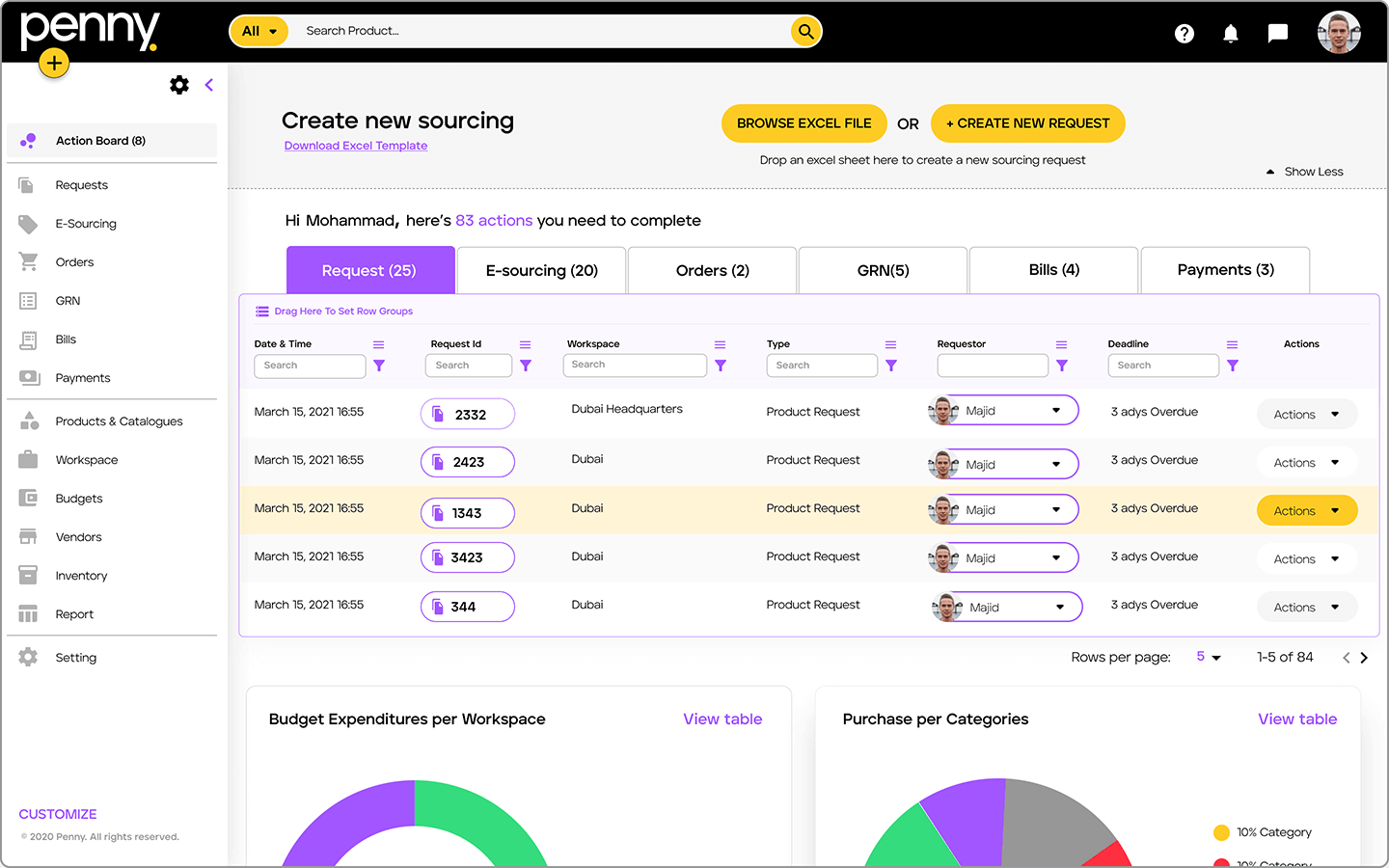
Task: Click CREATE NEW REQUEST button
Action: [x=1028, y=123]
